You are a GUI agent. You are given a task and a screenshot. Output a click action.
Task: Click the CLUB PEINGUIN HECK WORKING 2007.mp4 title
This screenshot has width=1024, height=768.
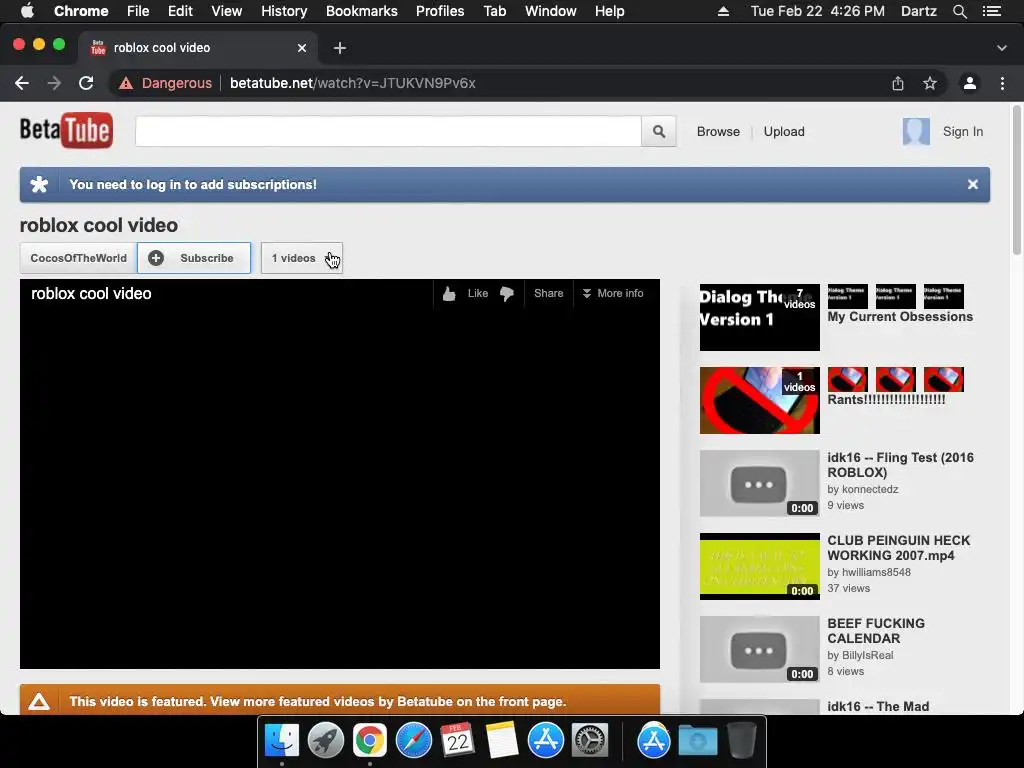click(x=899, y=548)
